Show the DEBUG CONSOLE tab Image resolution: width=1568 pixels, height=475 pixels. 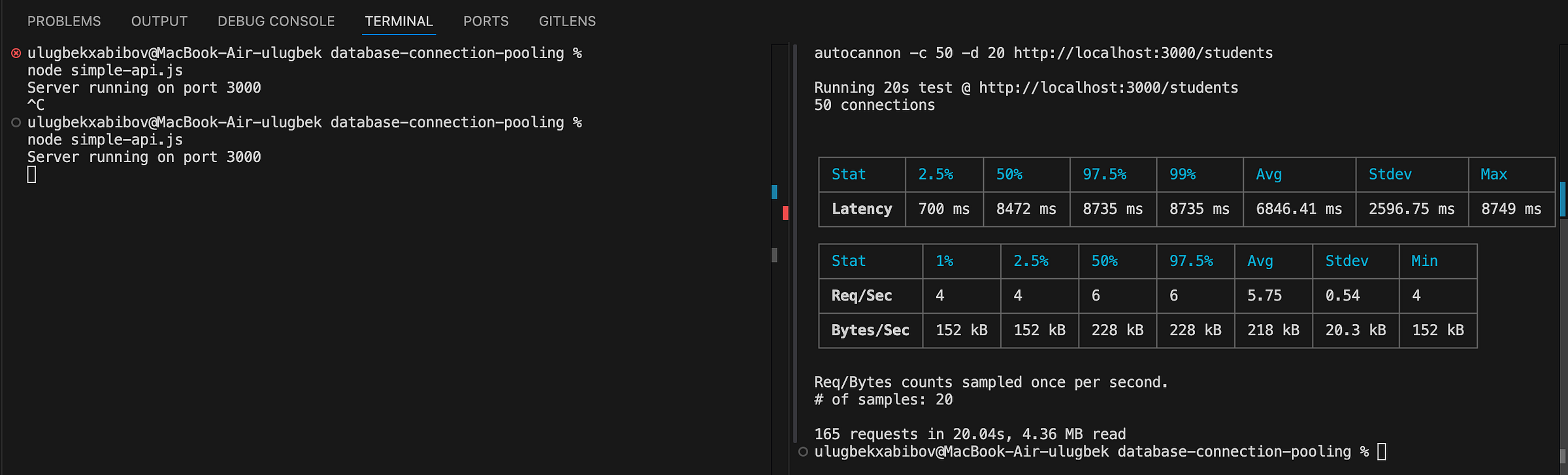pyautogui.click(x=276, y=21)
